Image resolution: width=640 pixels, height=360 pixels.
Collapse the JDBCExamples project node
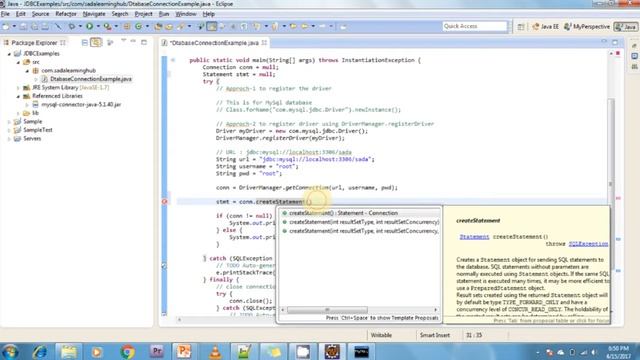click(x=9, y=53)
